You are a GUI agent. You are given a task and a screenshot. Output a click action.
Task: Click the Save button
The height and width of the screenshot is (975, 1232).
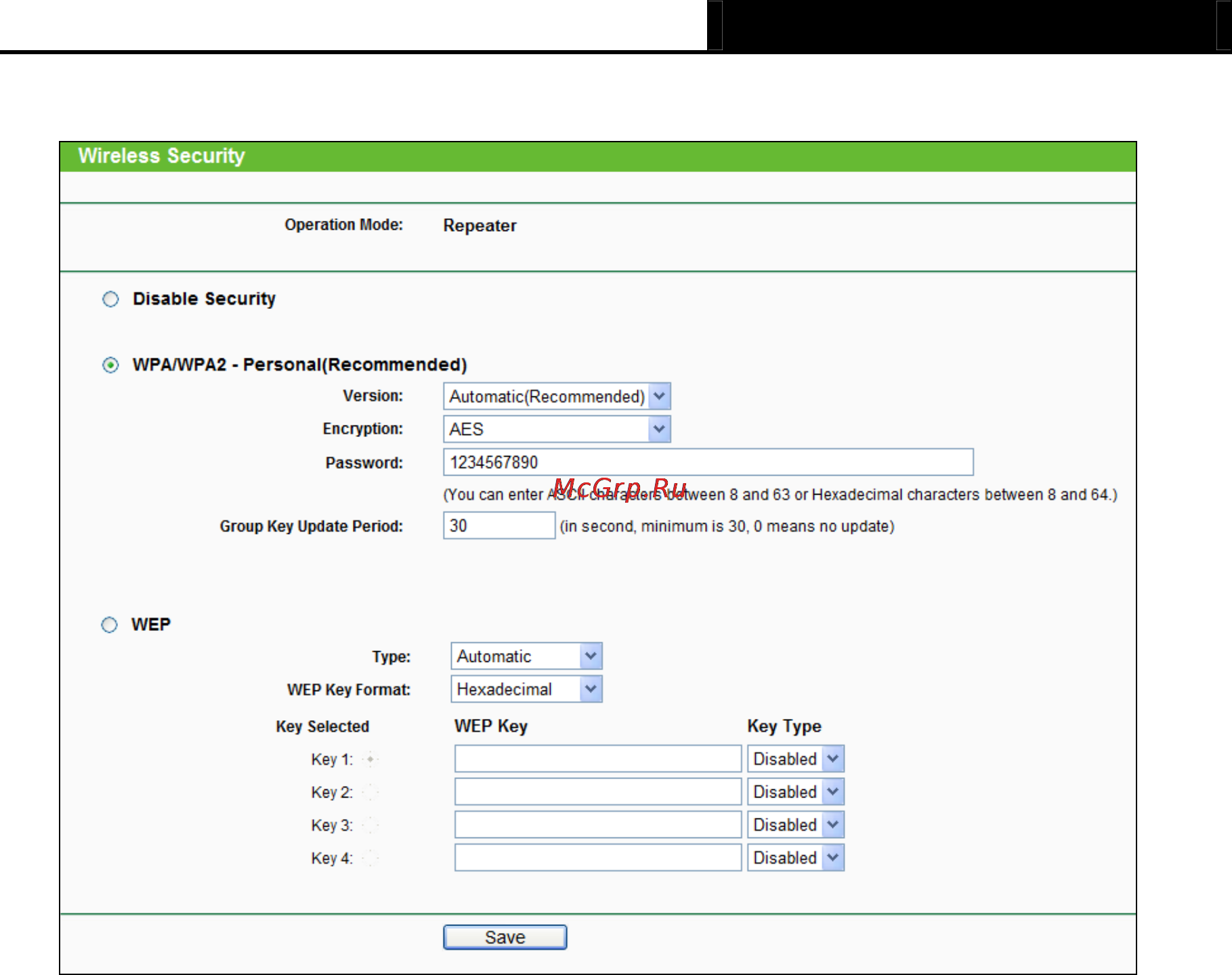click(x=505, y=938)
